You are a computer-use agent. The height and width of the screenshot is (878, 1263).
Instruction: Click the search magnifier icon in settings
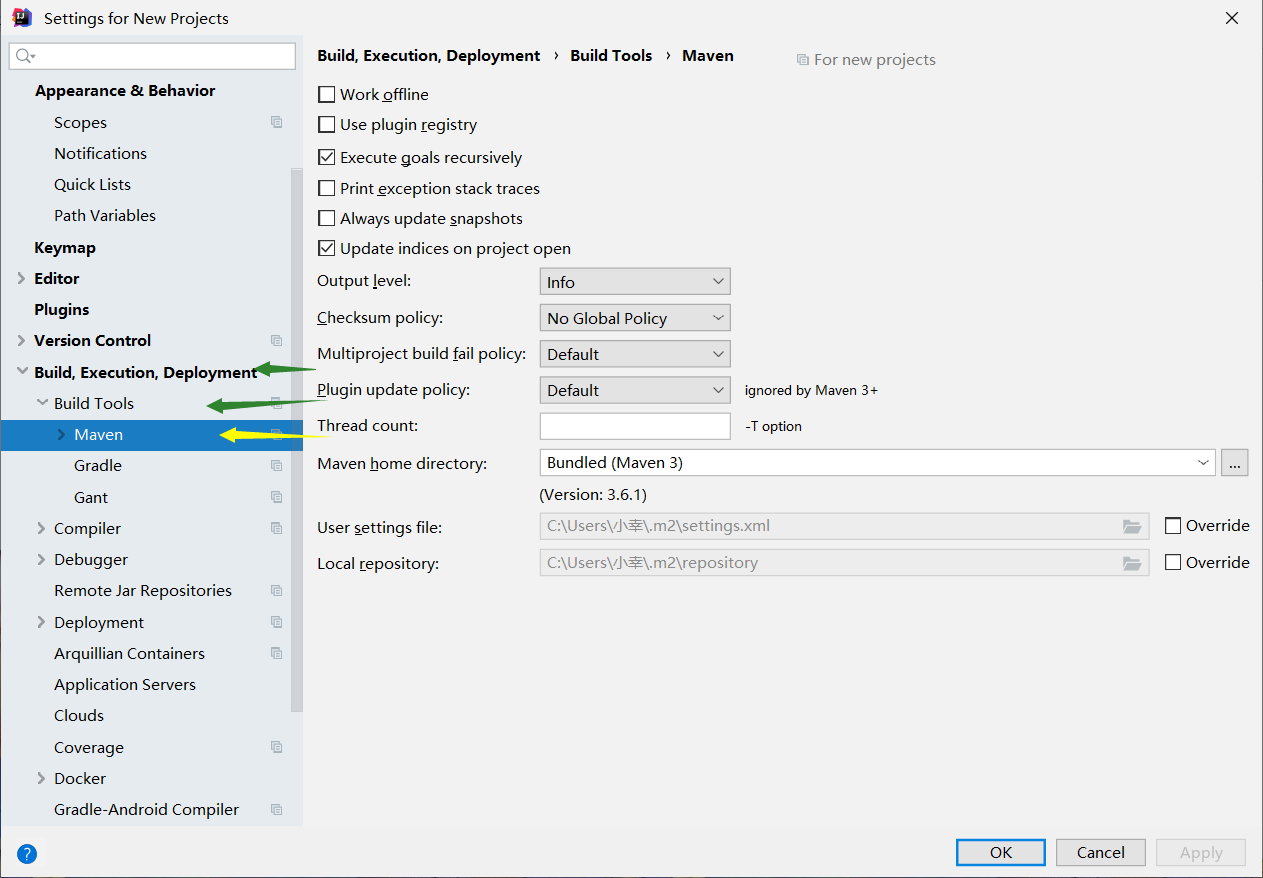[x=24, y=56]
